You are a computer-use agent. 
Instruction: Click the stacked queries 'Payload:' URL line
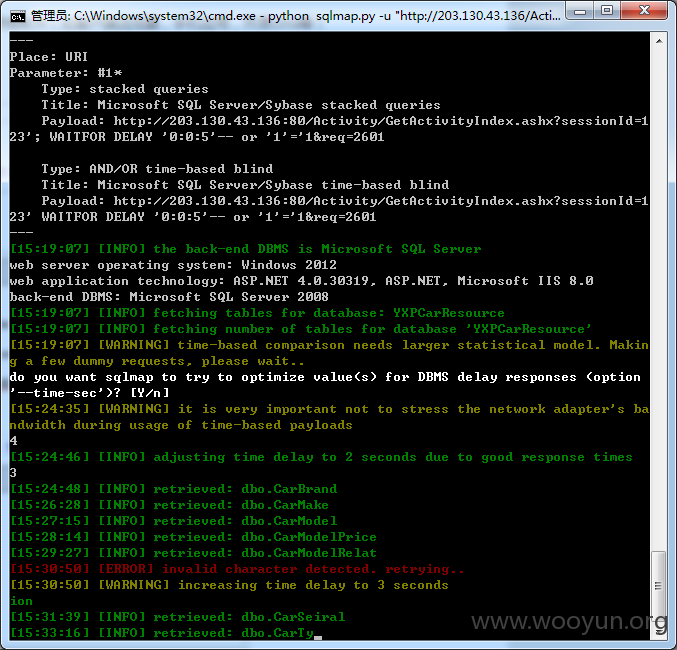[345, 120]
